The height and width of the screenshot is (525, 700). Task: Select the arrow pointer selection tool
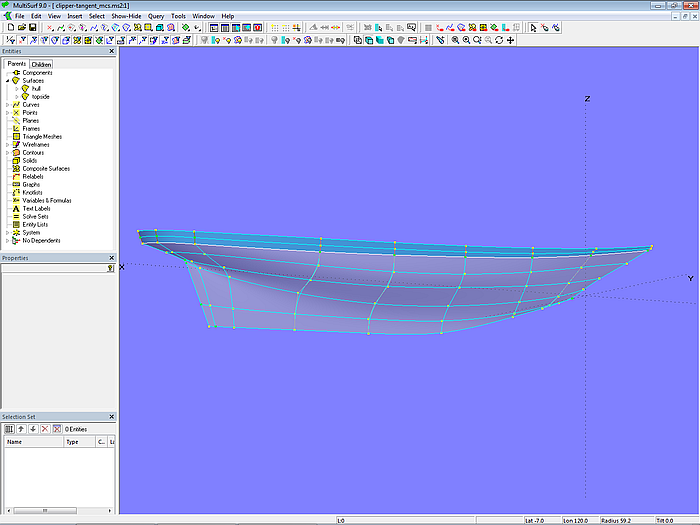[x=532, y=28]
